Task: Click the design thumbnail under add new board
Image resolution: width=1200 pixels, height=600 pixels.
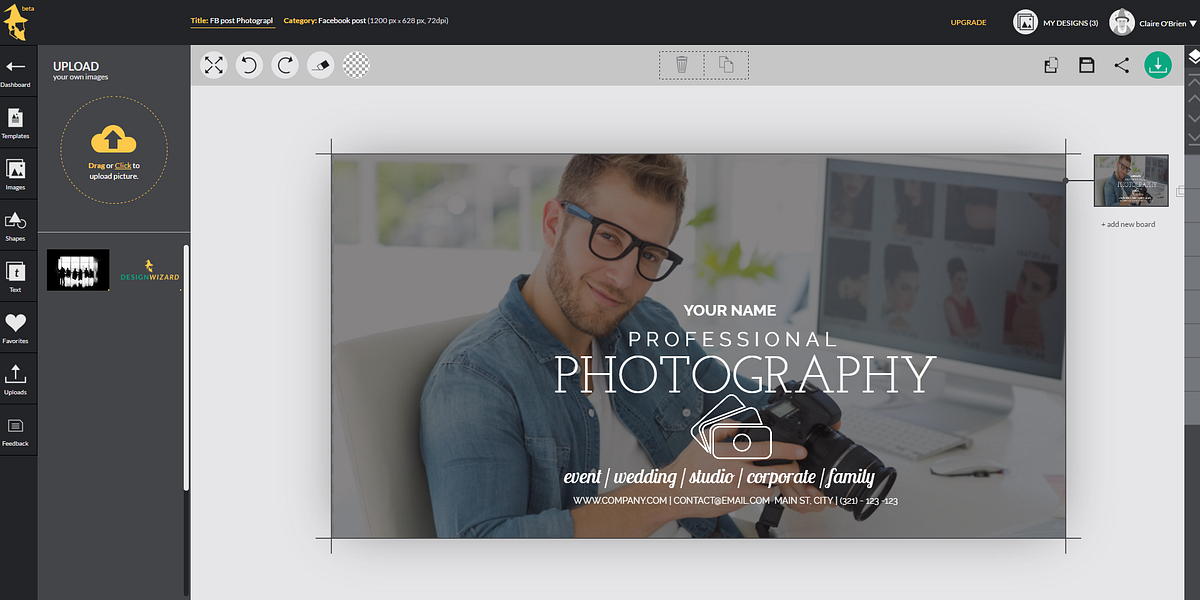Action: point(1130,181)
